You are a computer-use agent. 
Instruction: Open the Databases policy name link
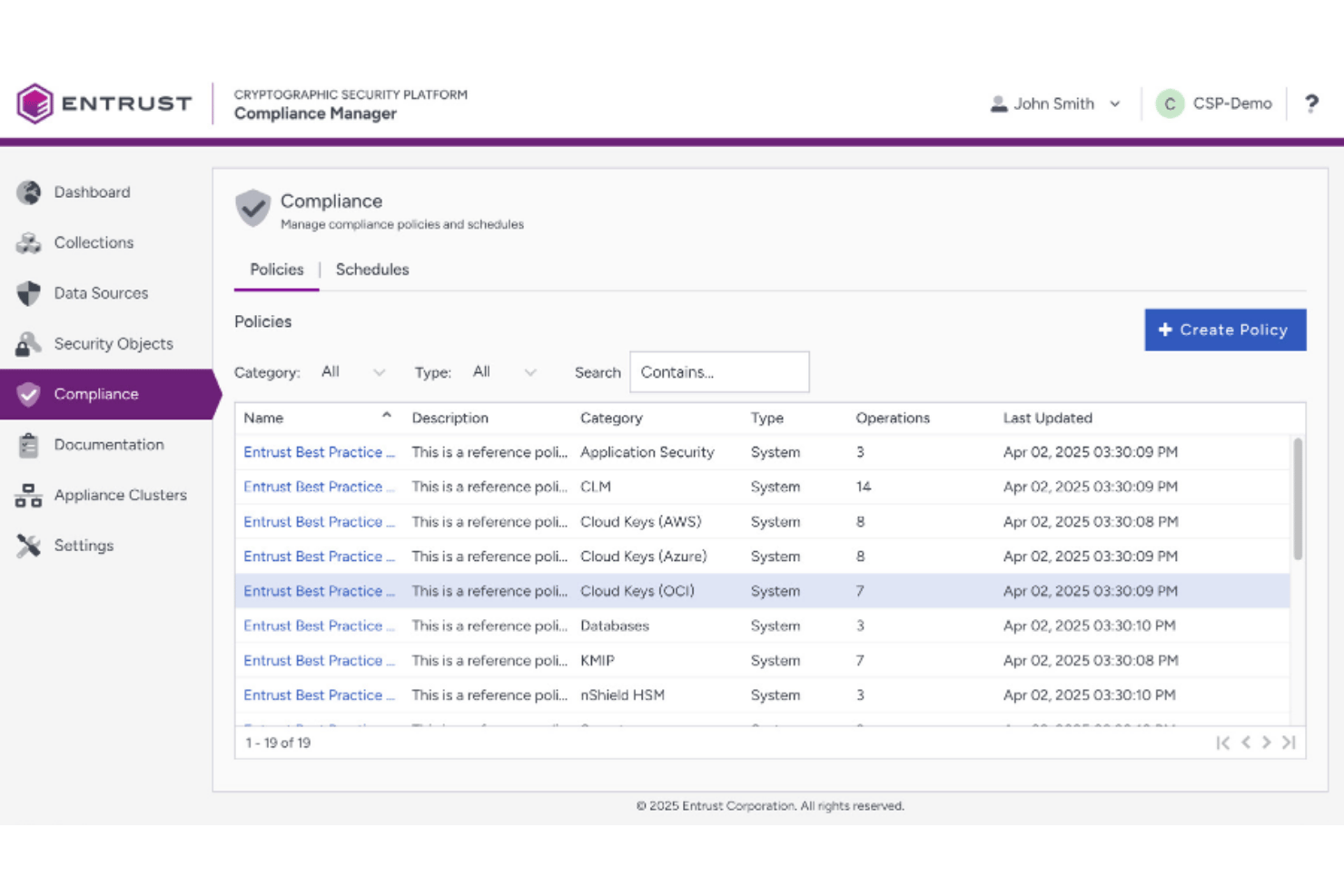(x=319, y=625)
